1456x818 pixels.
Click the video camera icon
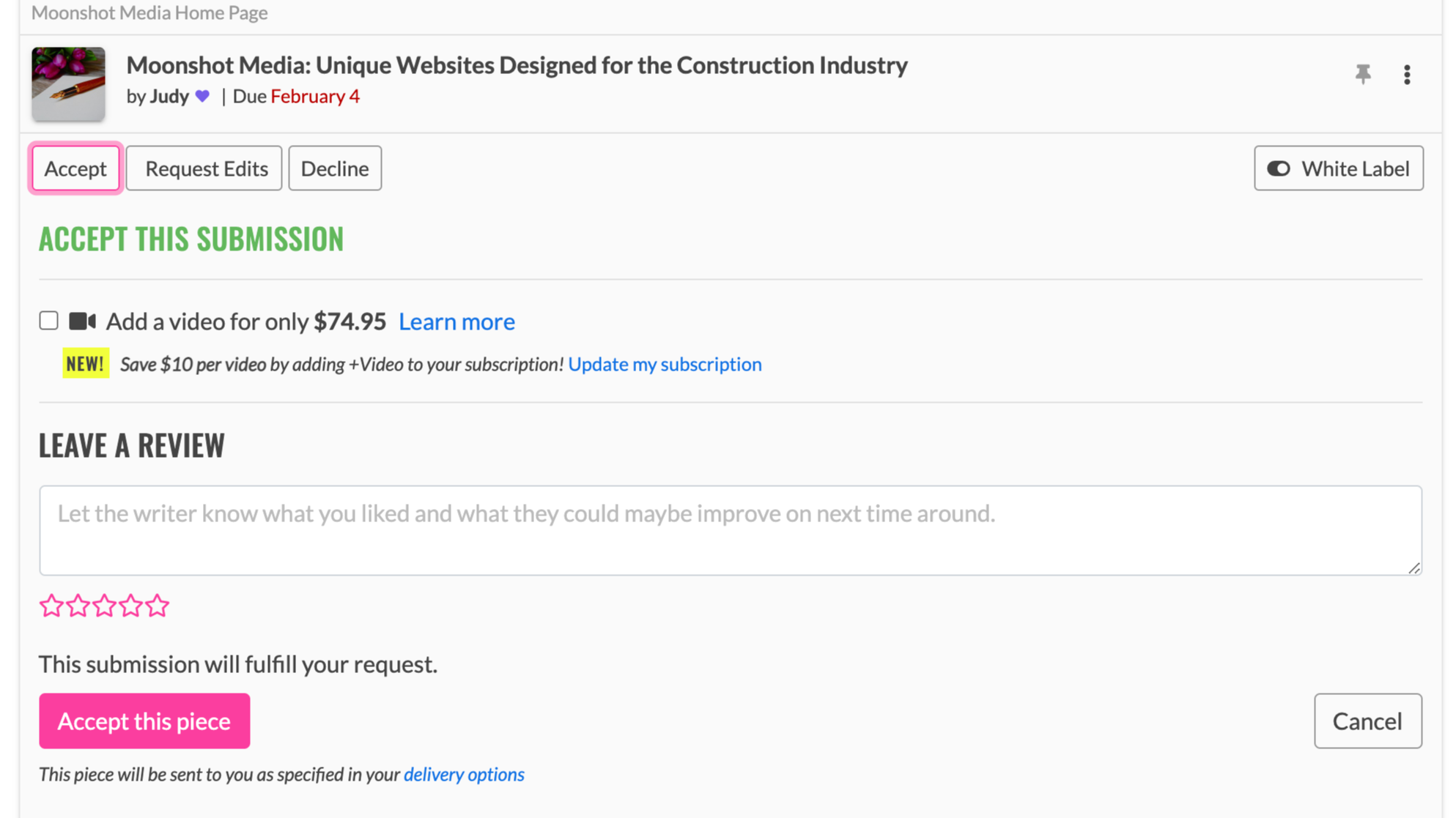pos(82,320)
